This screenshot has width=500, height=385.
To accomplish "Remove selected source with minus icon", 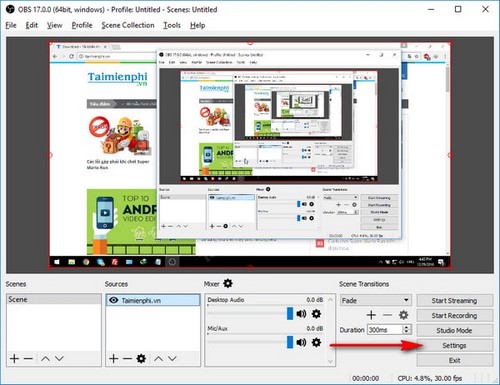I will 127,359.
